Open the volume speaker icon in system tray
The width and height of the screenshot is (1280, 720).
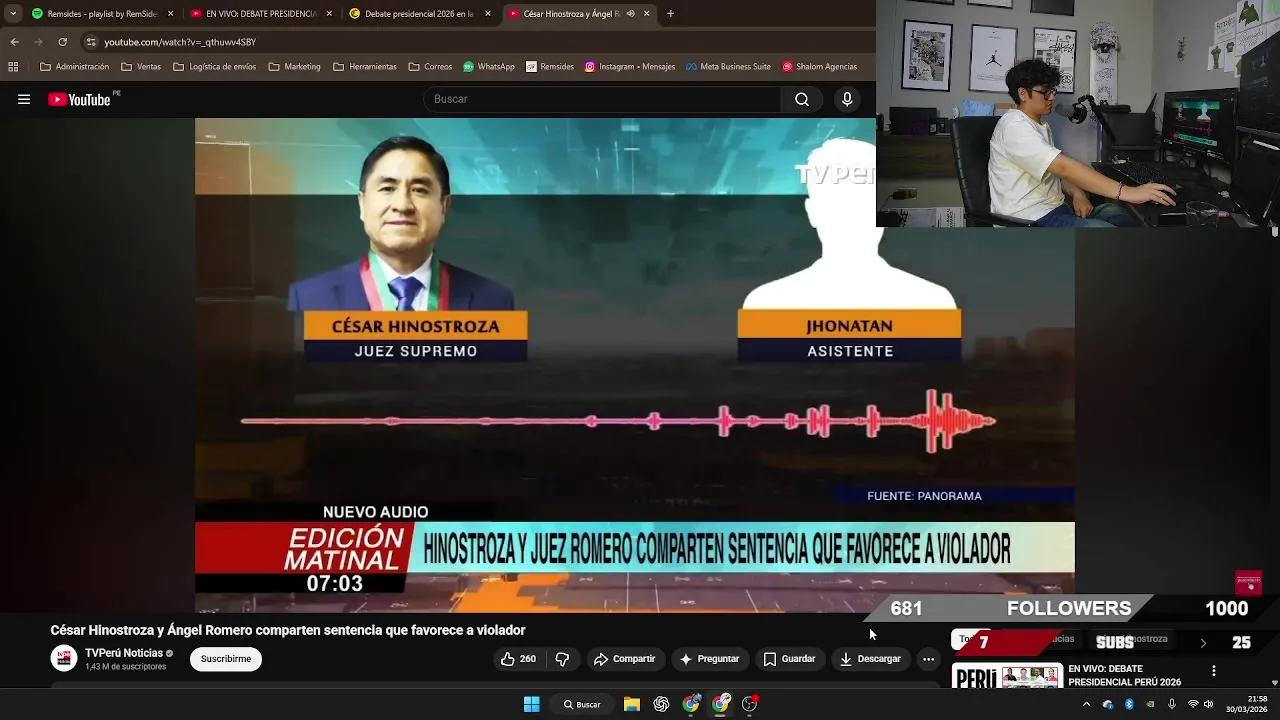point(1208,704)
